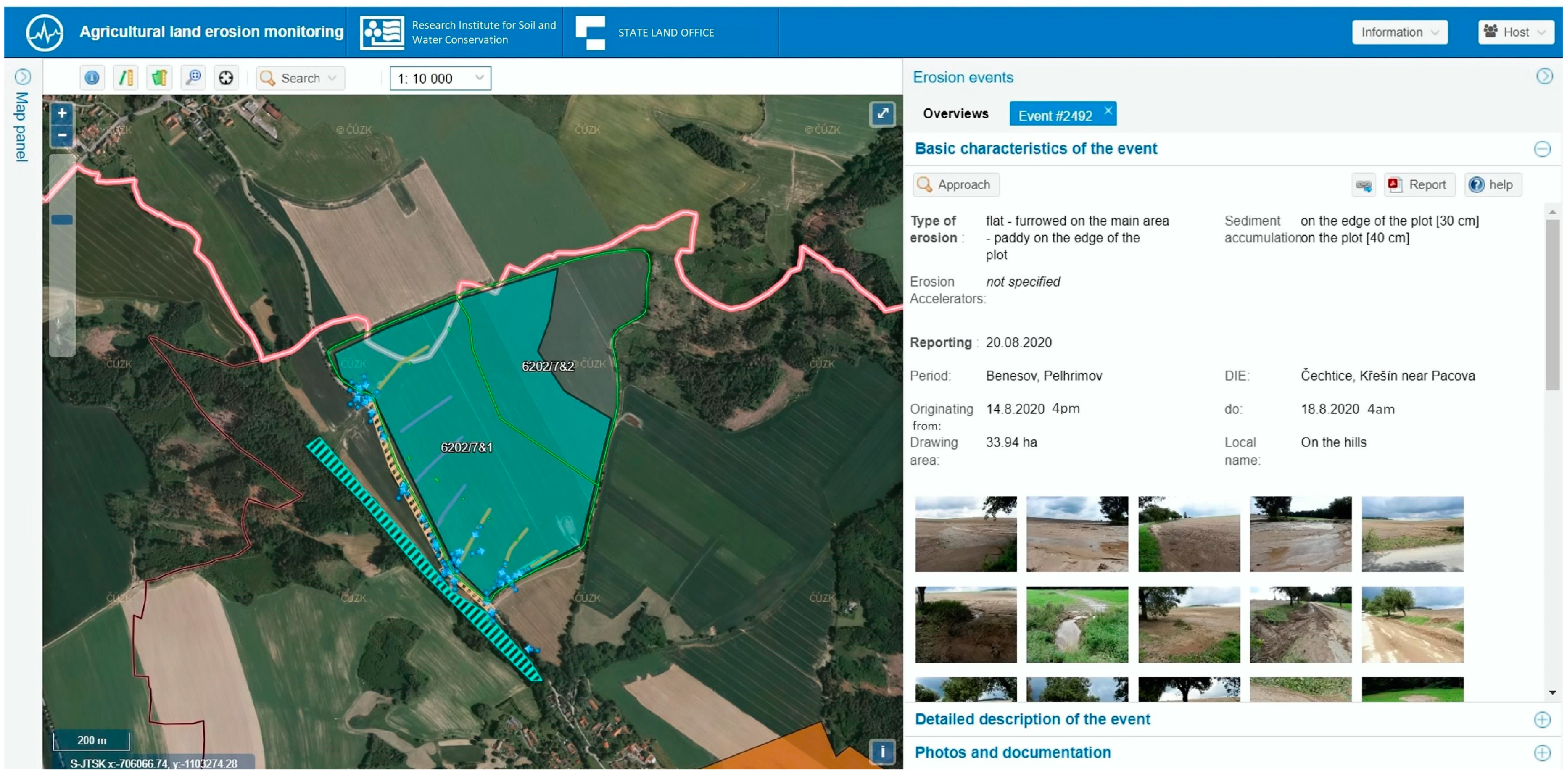The height and width of the screenshot is (784, 1567).
Task: Open the green stream photo thumbnail
Action: (x=1077, y=625)
